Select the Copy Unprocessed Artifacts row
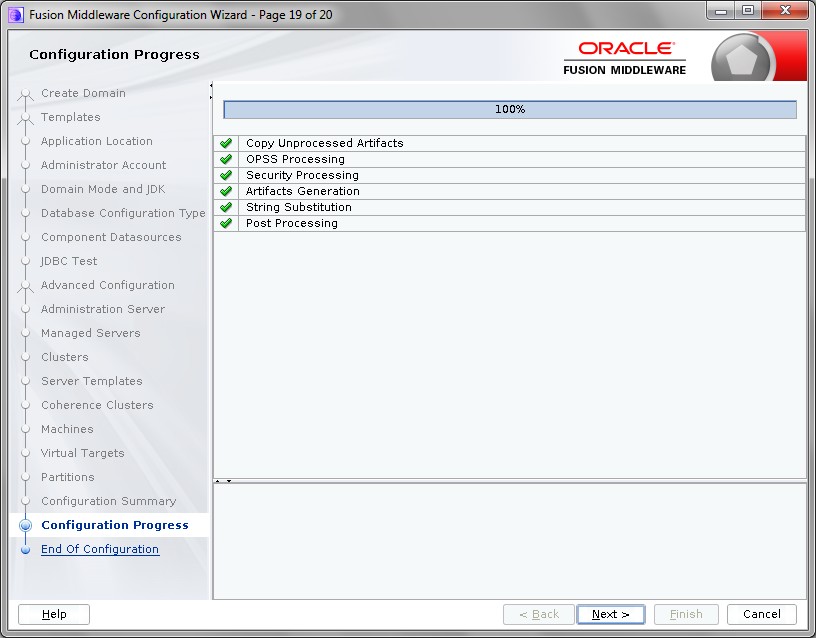This screenshot has width=816, height=638. point(509,143)
